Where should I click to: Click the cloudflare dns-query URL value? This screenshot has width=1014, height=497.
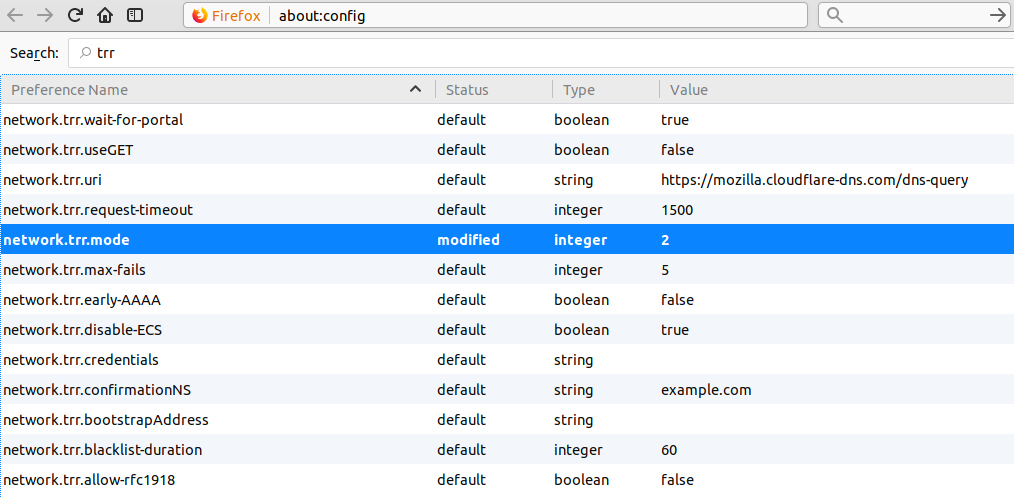pos(814,180)
